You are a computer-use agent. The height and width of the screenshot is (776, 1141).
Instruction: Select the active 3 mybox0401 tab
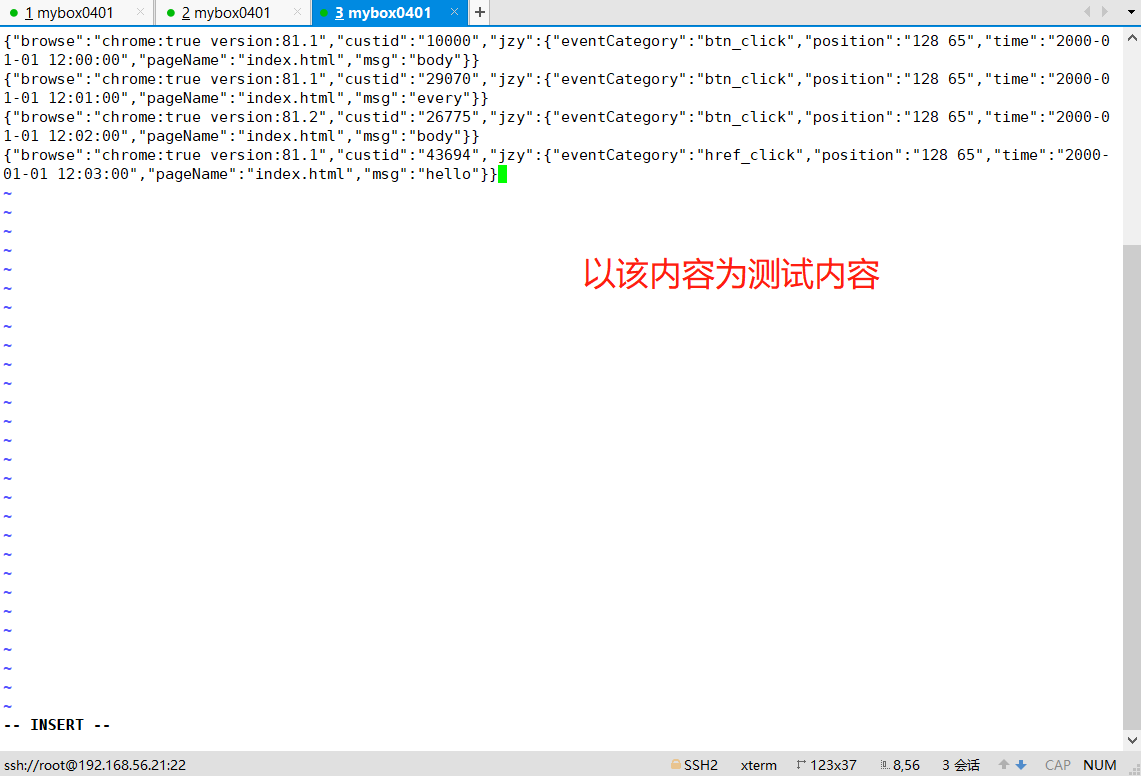point(389,12)
